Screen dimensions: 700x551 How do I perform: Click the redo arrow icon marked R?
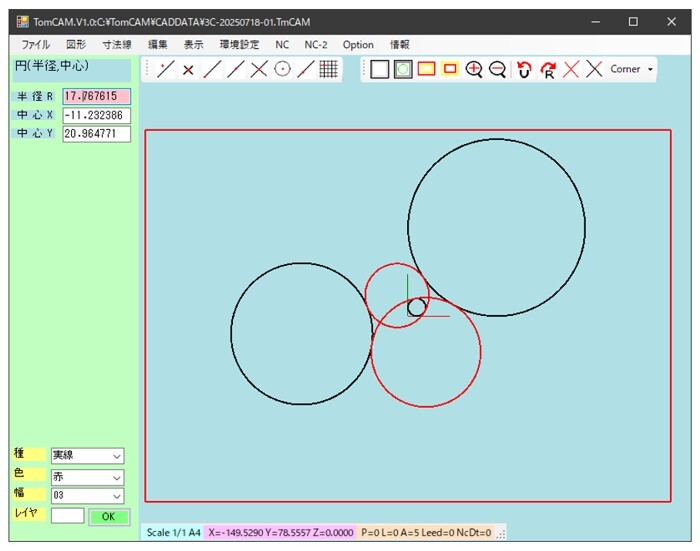click(x=548, y=69)
